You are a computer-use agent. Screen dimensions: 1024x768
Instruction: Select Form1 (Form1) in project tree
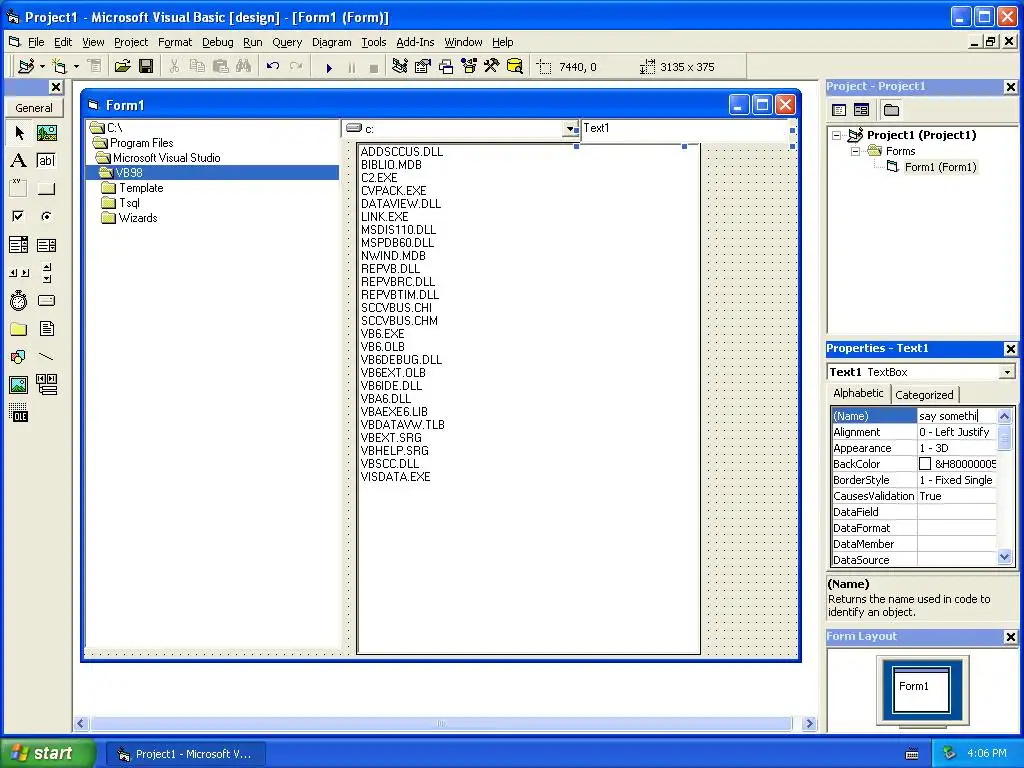coord(940,167)
